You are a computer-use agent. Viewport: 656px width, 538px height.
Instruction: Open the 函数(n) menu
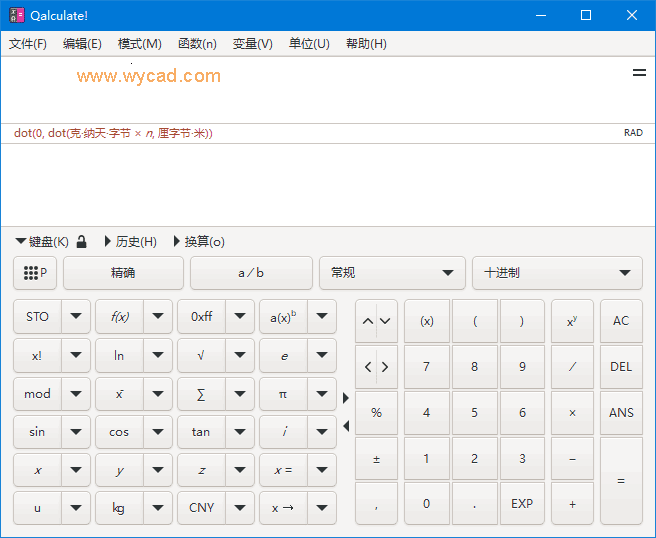[197, 44]
